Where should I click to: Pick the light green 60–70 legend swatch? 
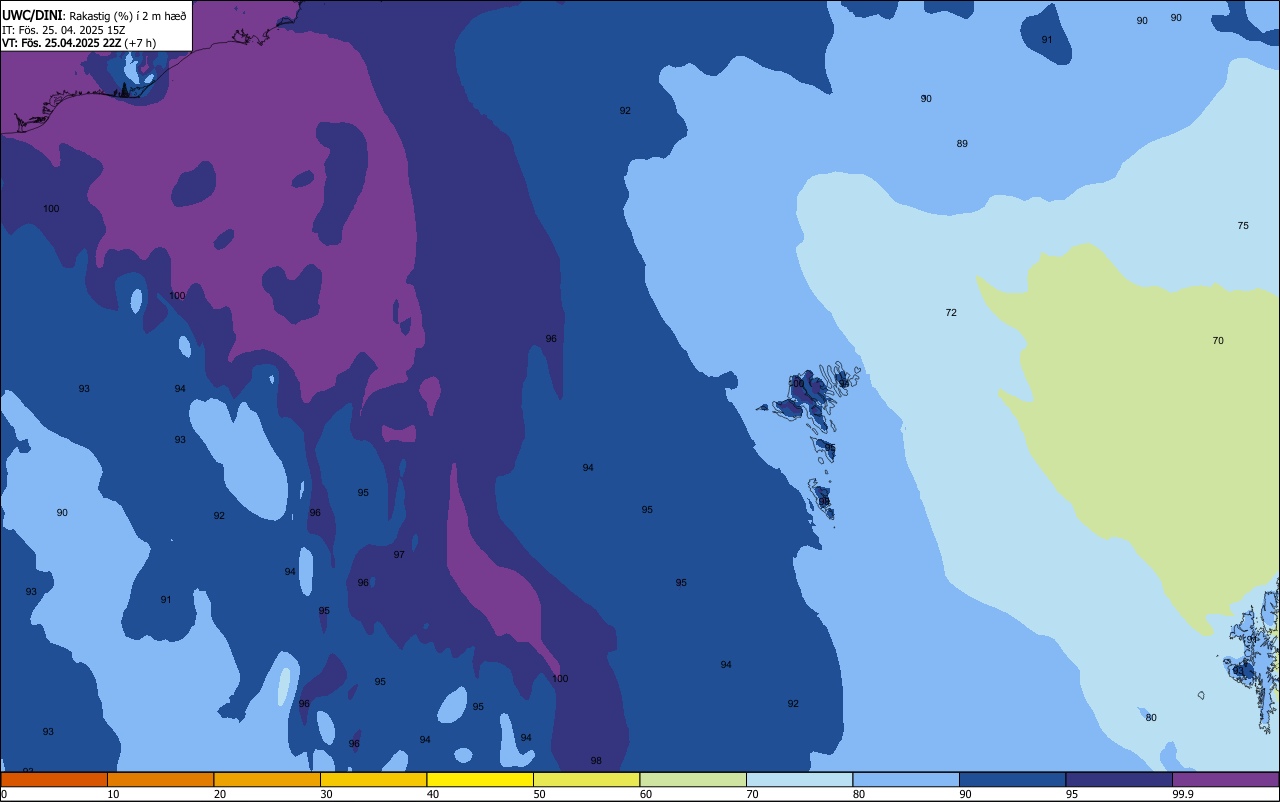[693, 779]
